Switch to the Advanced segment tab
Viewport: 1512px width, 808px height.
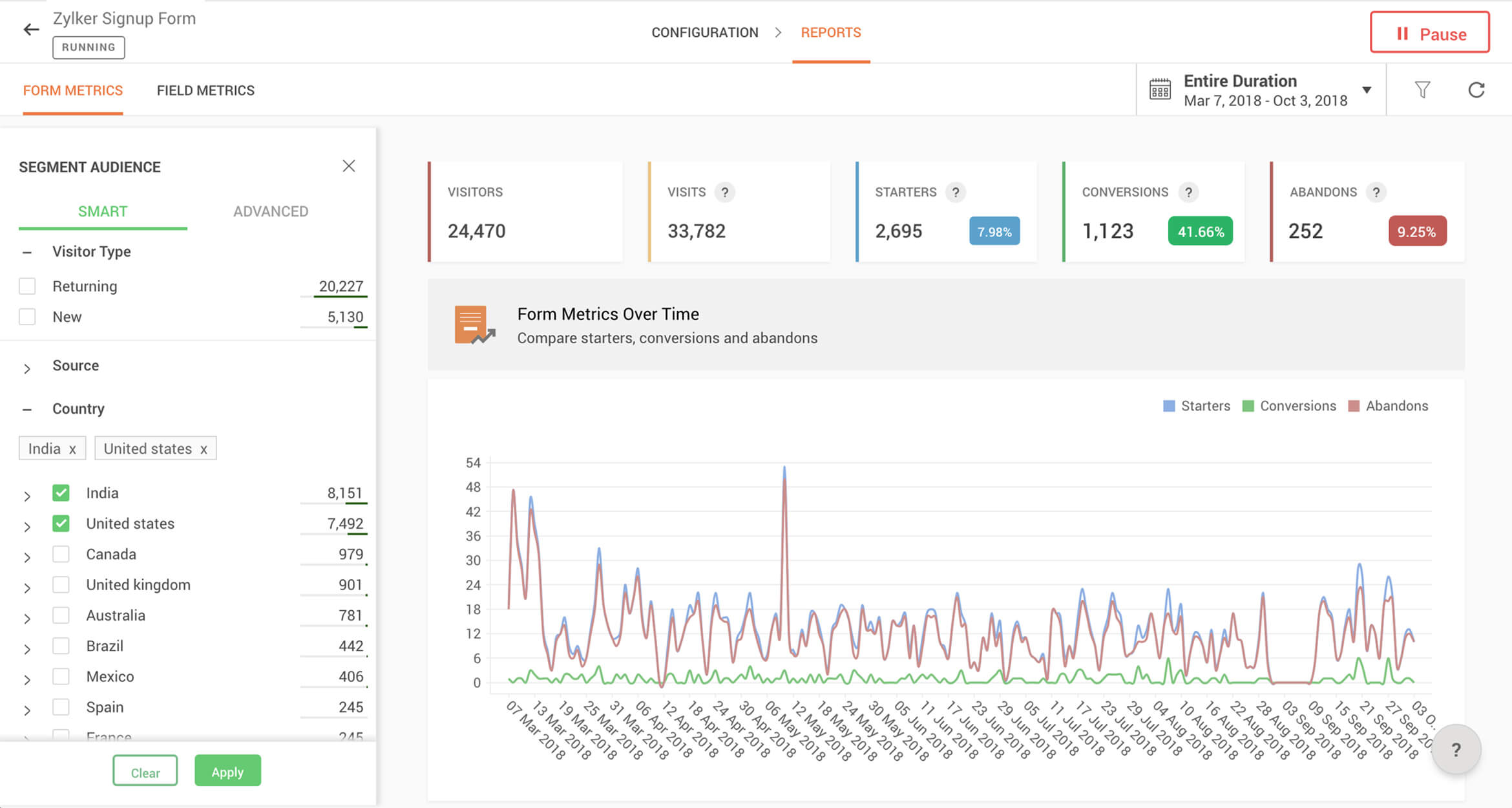270,211
